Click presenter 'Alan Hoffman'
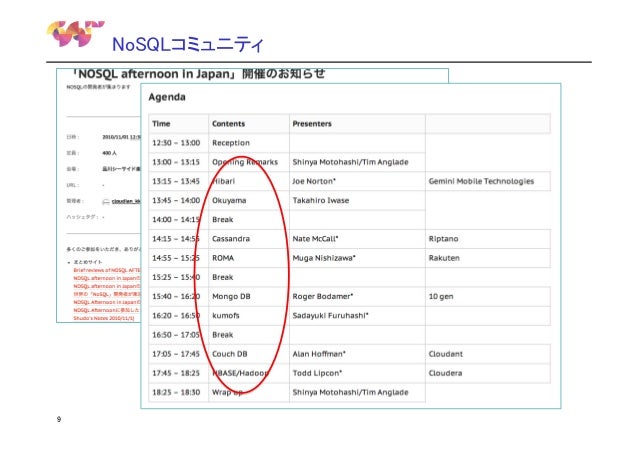Viewport: 638px width, 451px height. (x=319, y=354)
